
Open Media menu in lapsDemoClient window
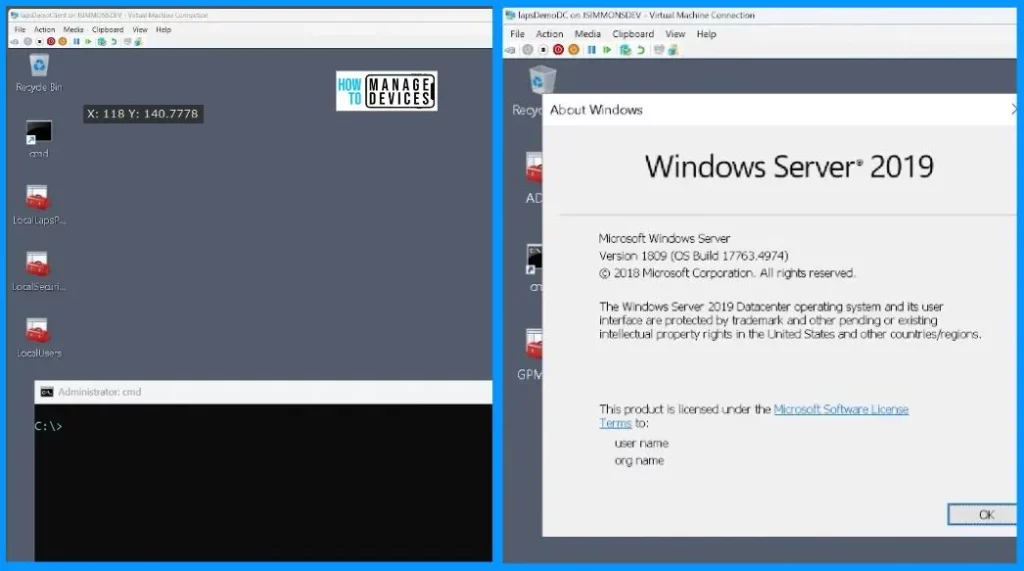[x=73, y=30]
